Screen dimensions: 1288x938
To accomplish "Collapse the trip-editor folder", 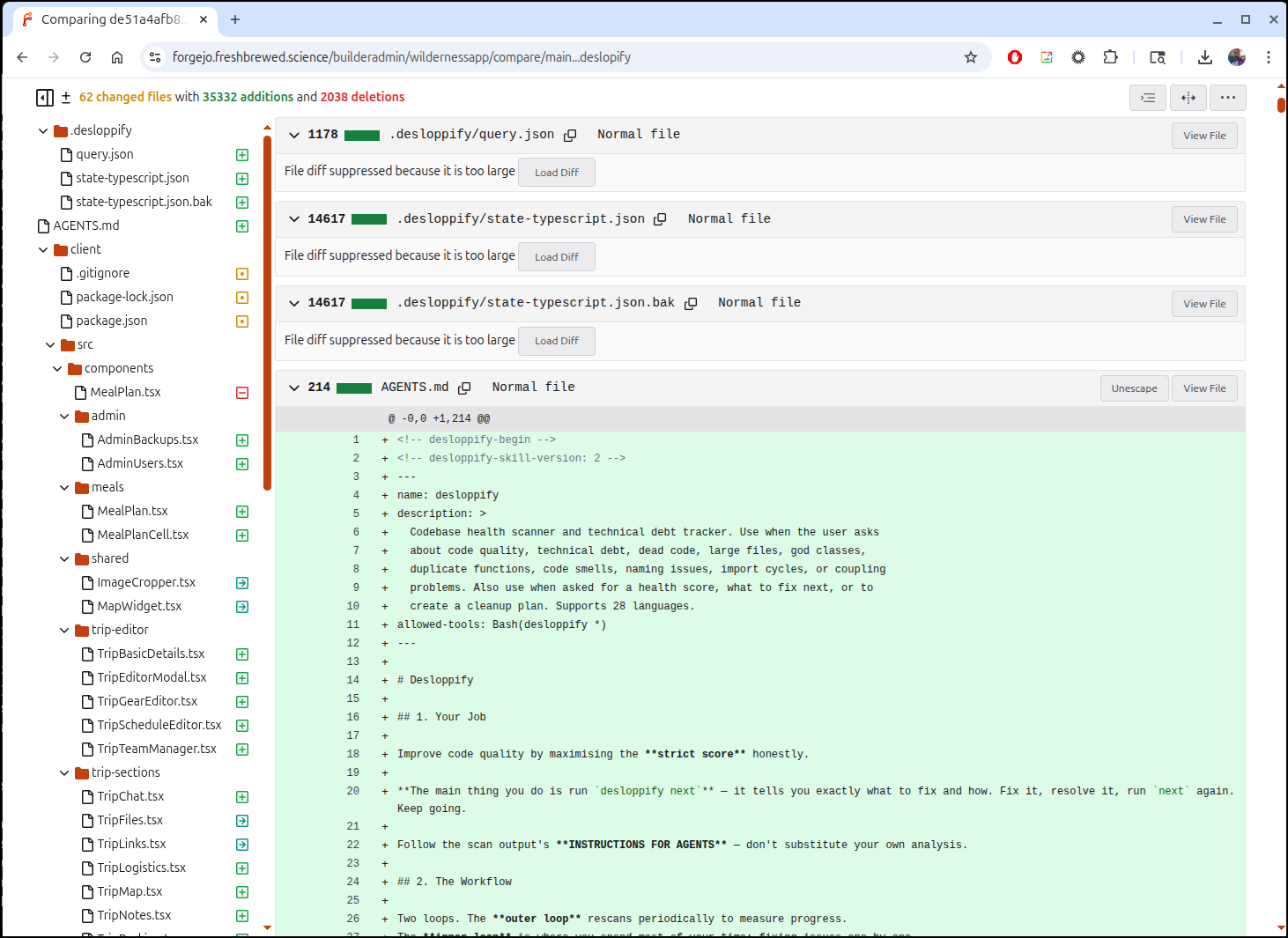I will pyautogui.click(x=64, y=630).
